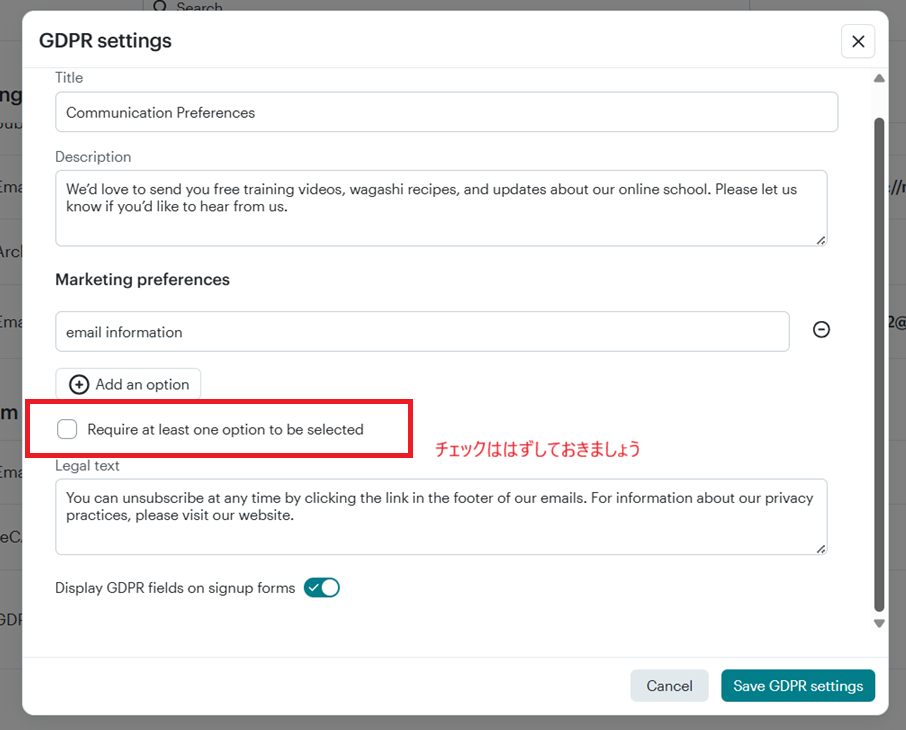Disable Display GDPR fields on signup forms
This screenshot has width=906, height=730.
click(322, 588)
